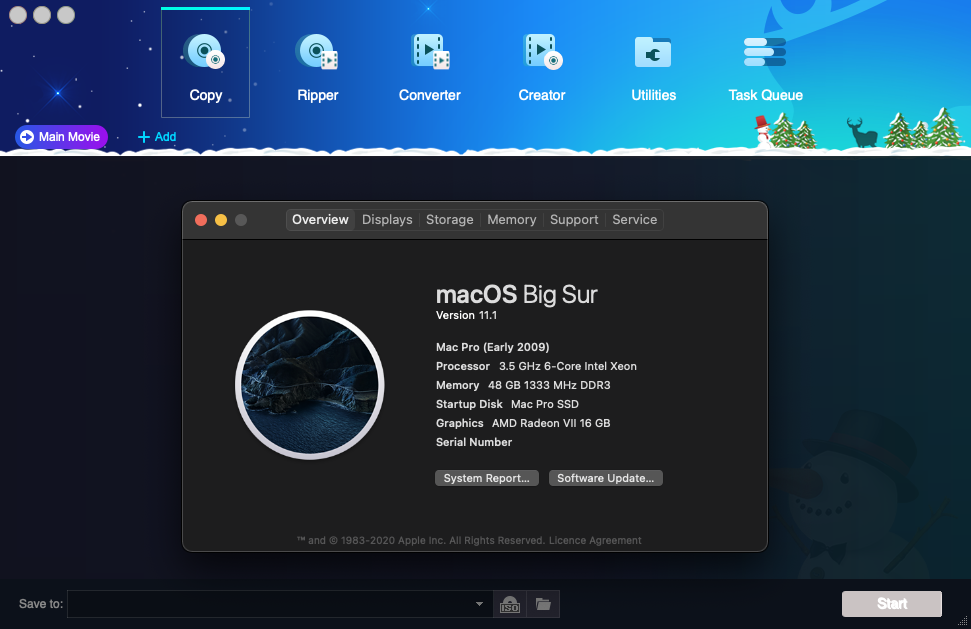The height and width of the screenshot is (629, 971).
Task: Click the Serial Number label
Action: tap(474, 442)
